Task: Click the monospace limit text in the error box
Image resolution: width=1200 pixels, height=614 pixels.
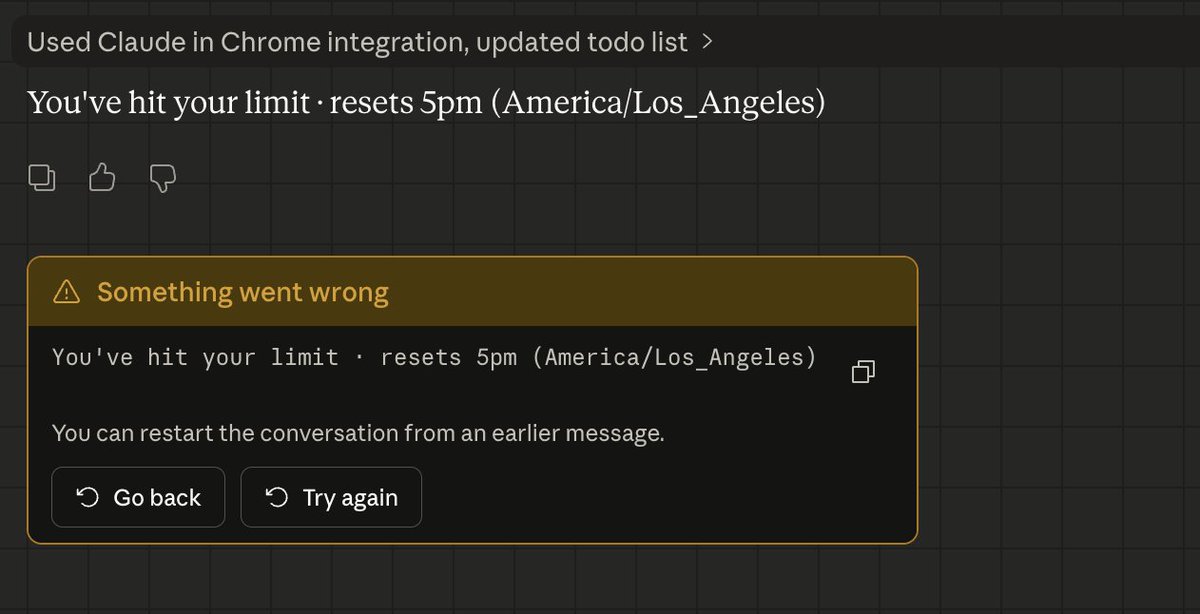Action: pyautogui.click(x=434, y=357)
